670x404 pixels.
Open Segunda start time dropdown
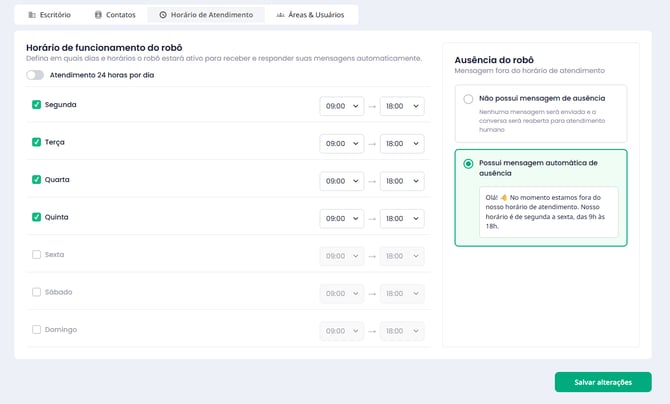coord(341,106)
